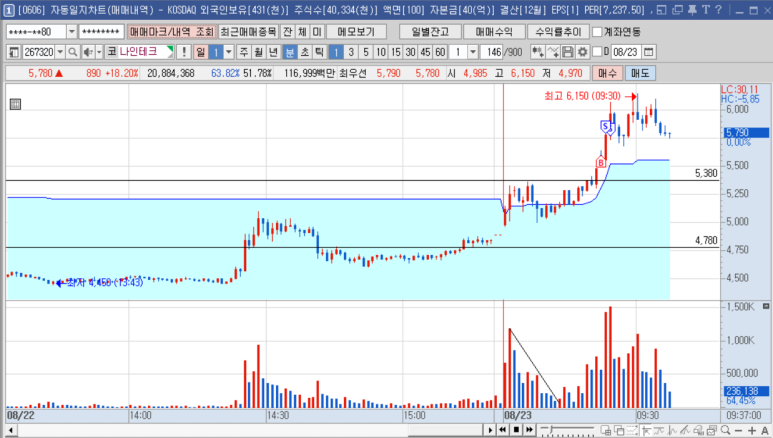This screenshot has width=773, height=438.
Task: Select the 초 second chart toggle
Action: coord(305,52)
